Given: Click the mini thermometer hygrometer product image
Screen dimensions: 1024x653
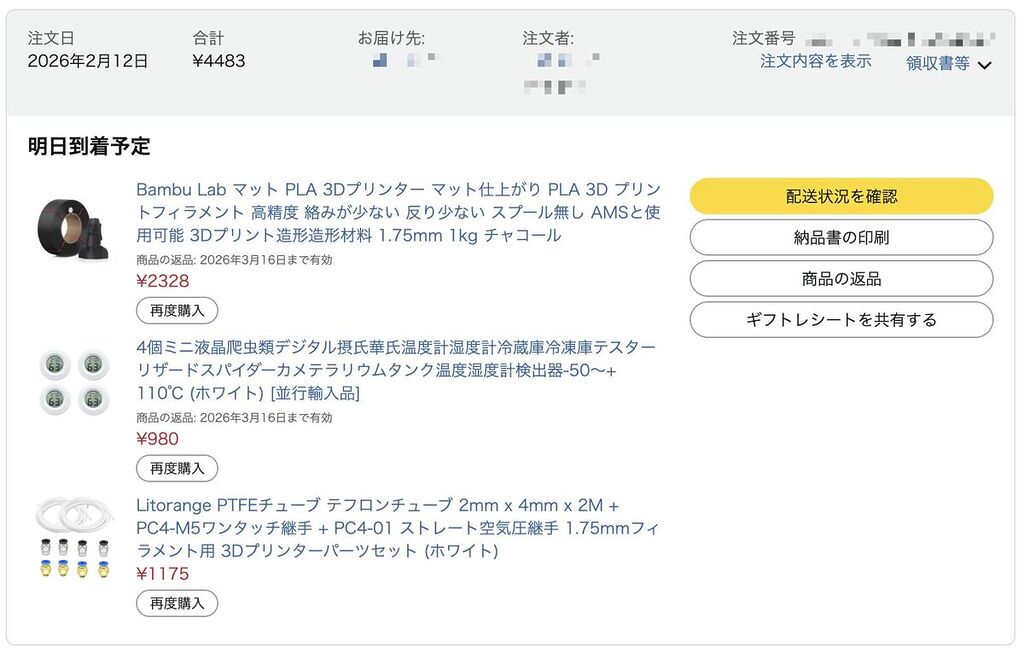Looking at the screenshot, I should click(x=74, y=381).
